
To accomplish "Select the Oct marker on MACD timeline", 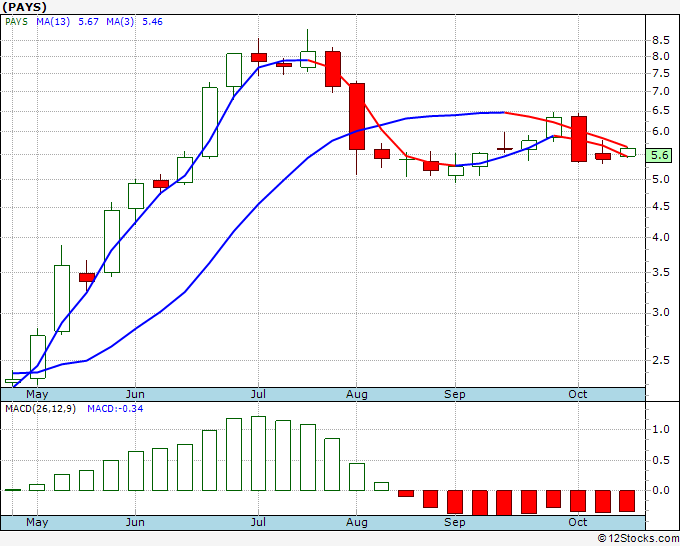I will pyautogui.click(x=578, y=522).
